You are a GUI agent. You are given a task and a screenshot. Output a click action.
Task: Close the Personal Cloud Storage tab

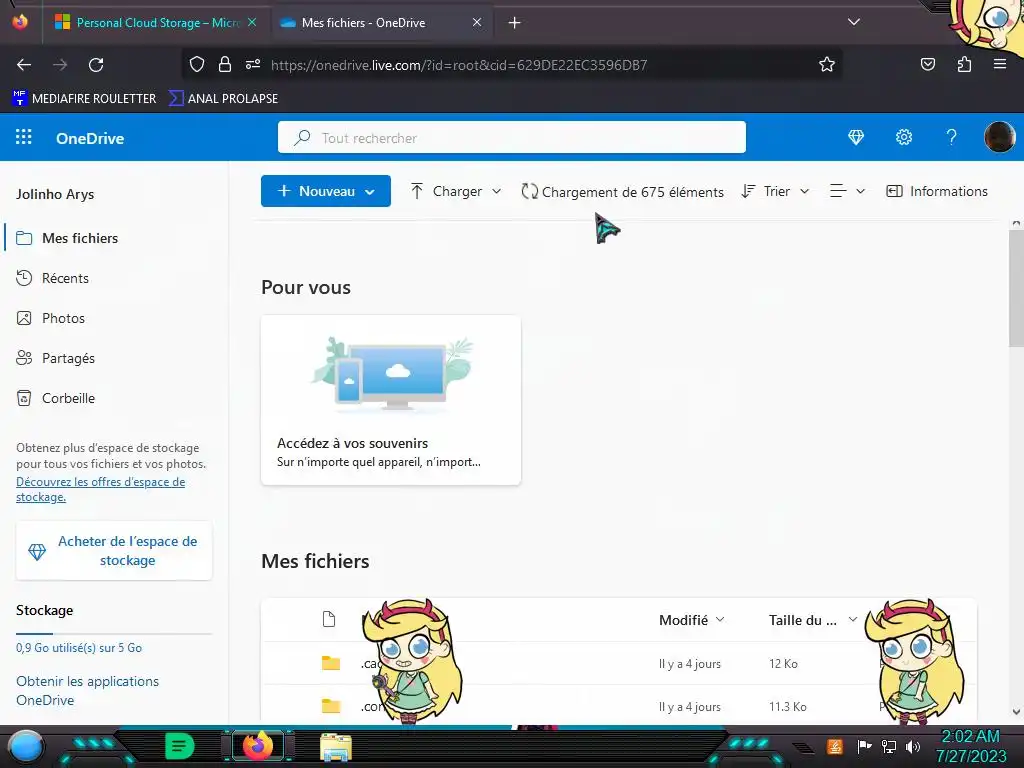point(252,22)
